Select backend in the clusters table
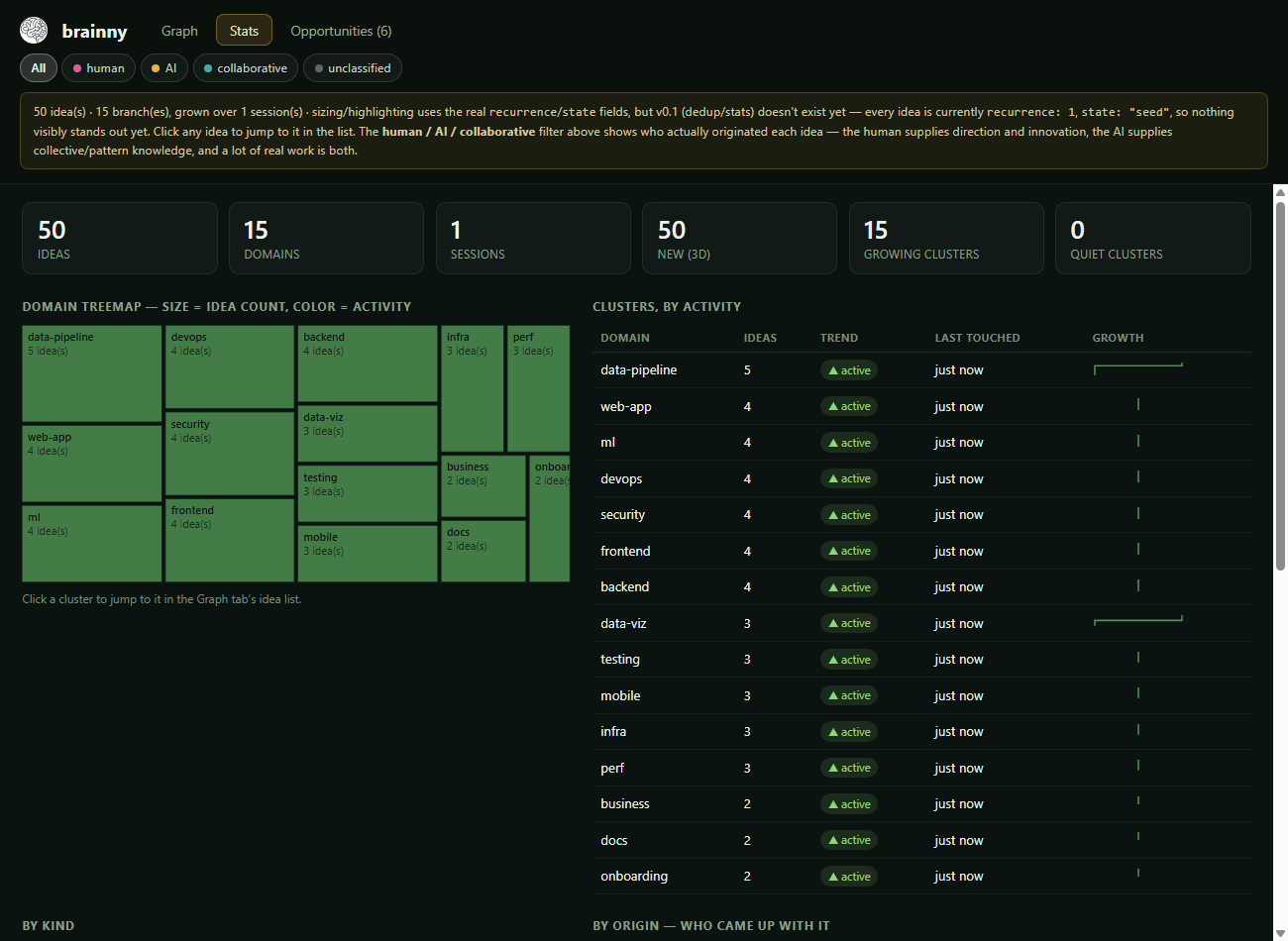Image resolution: width=1288 pixels, height=941 pixels. [x=624, y=587]
